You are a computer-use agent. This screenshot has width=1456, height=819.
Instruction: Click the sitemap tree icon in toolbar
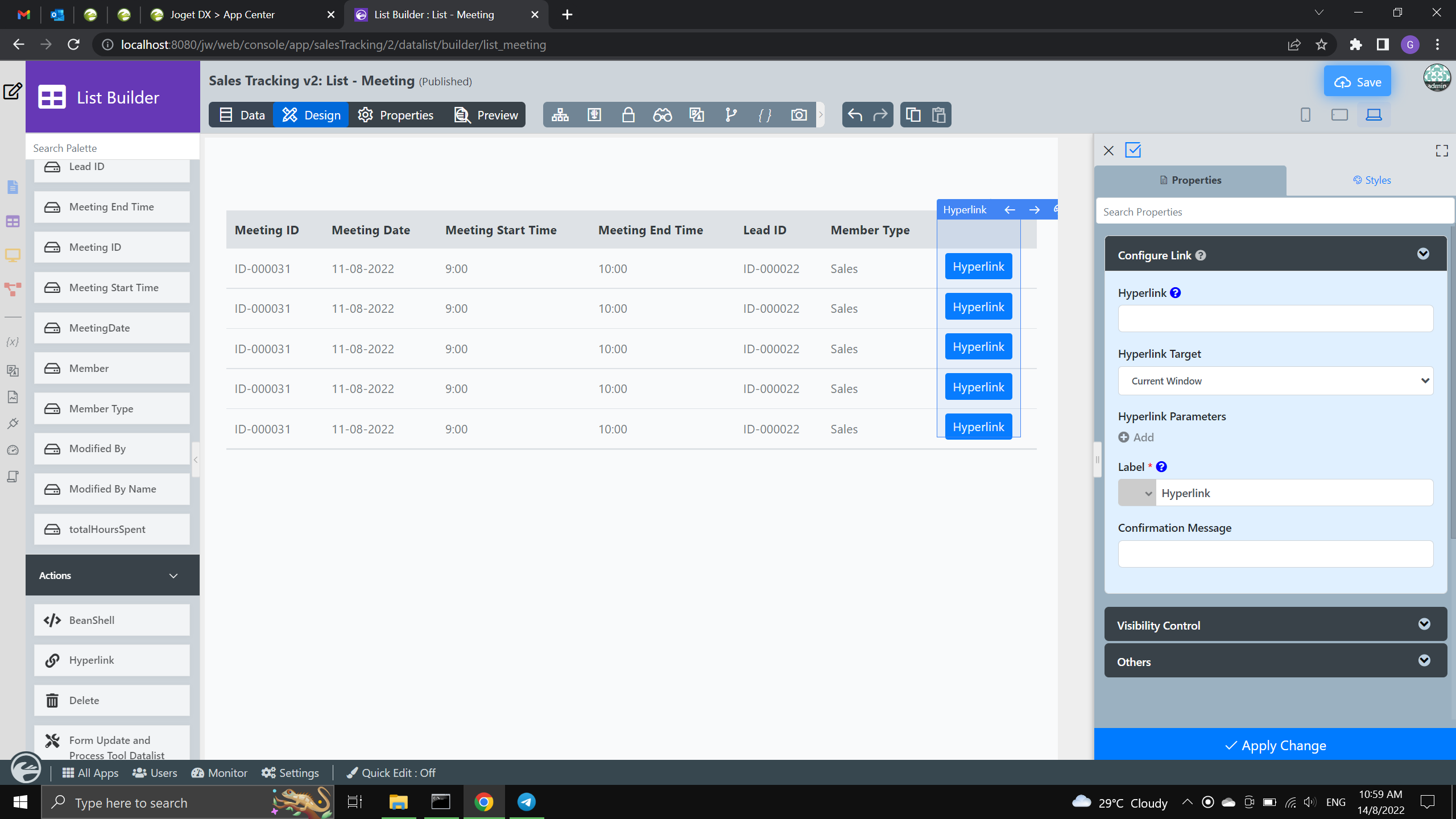[560, 115]
